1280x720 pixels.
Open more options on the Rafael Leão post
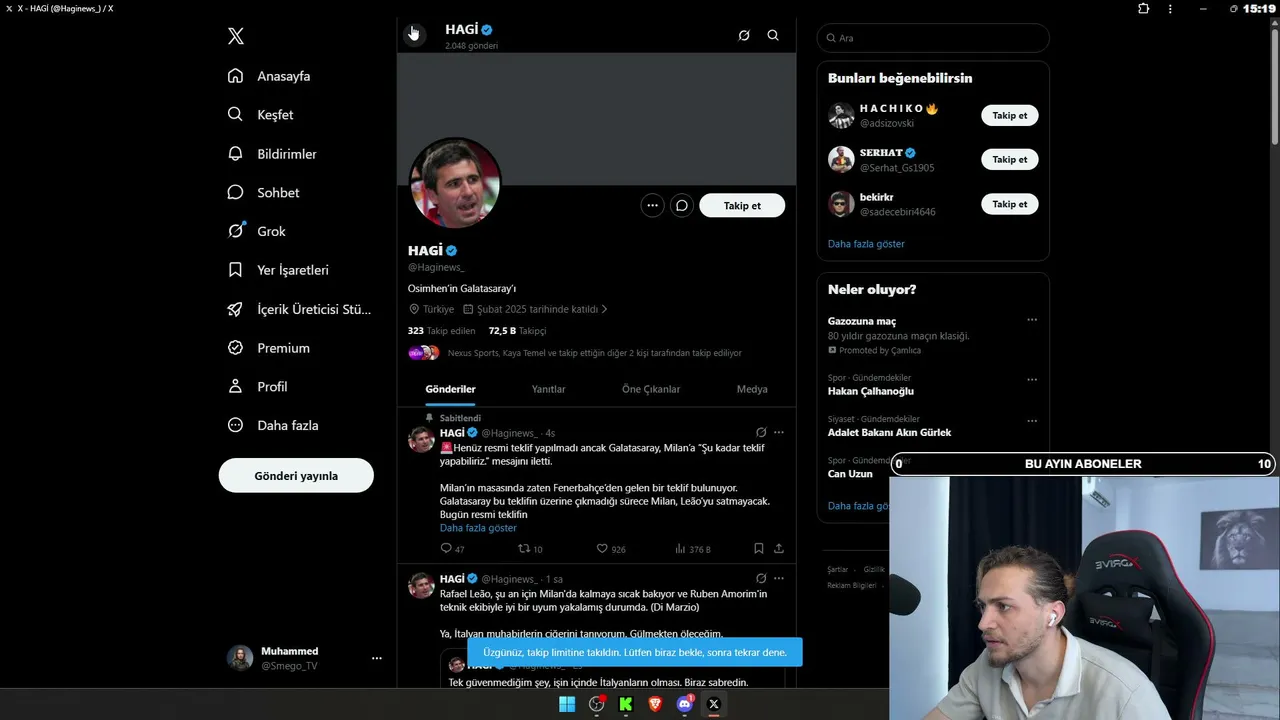point(779,578)
